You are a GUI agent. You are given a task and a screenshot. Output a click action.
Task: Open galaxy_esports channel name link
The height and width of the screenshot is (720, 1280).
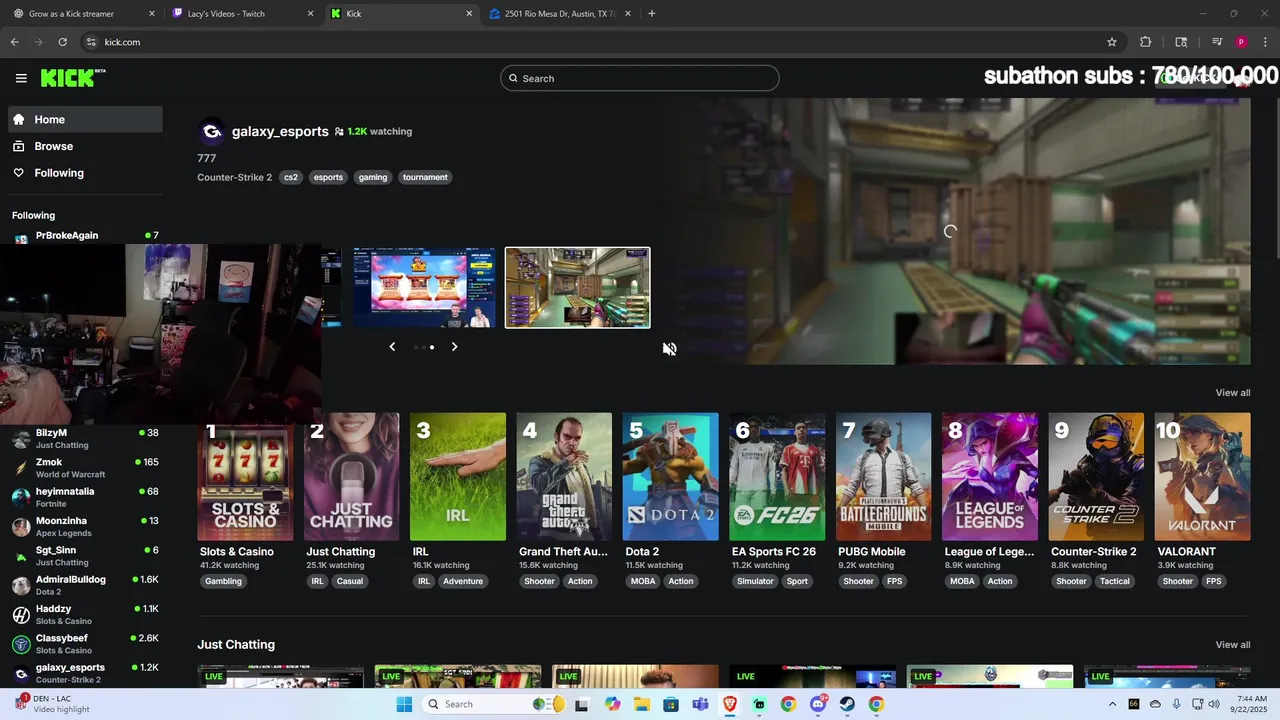click(x=280, y=131)
